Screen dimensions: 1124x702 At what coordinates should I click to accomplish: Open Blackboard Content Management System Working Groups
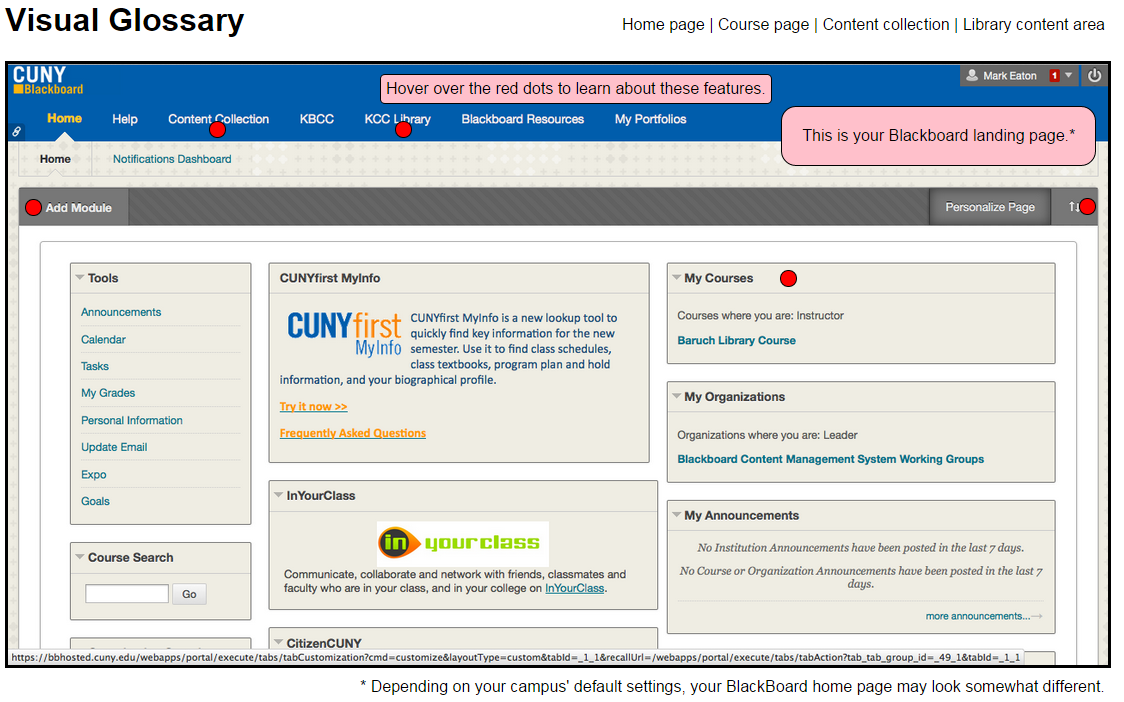tap(830, 459)
